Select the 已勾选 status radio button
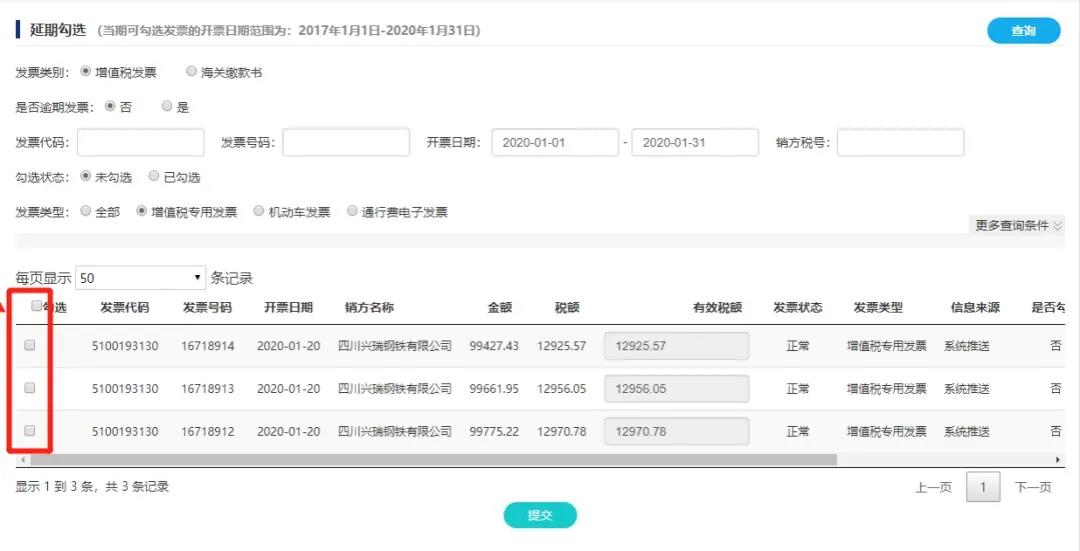1080x551 pixels. pyautogui.click(x=154, y=177)
